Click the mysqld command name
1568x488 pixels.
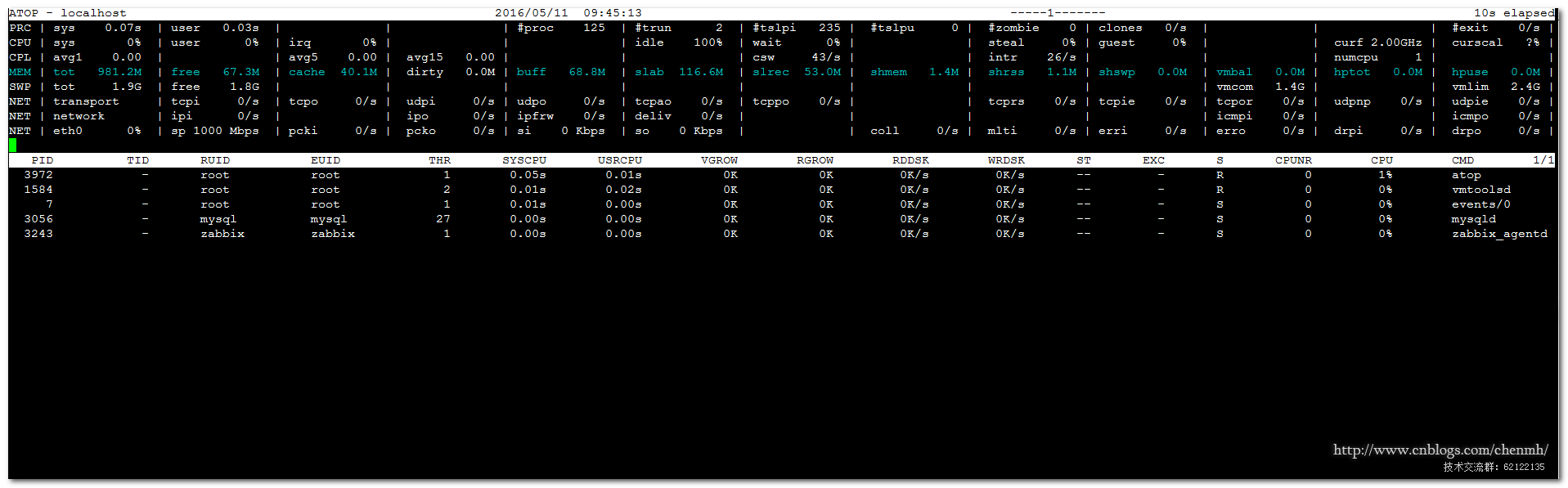click(x=1474, y=219)
